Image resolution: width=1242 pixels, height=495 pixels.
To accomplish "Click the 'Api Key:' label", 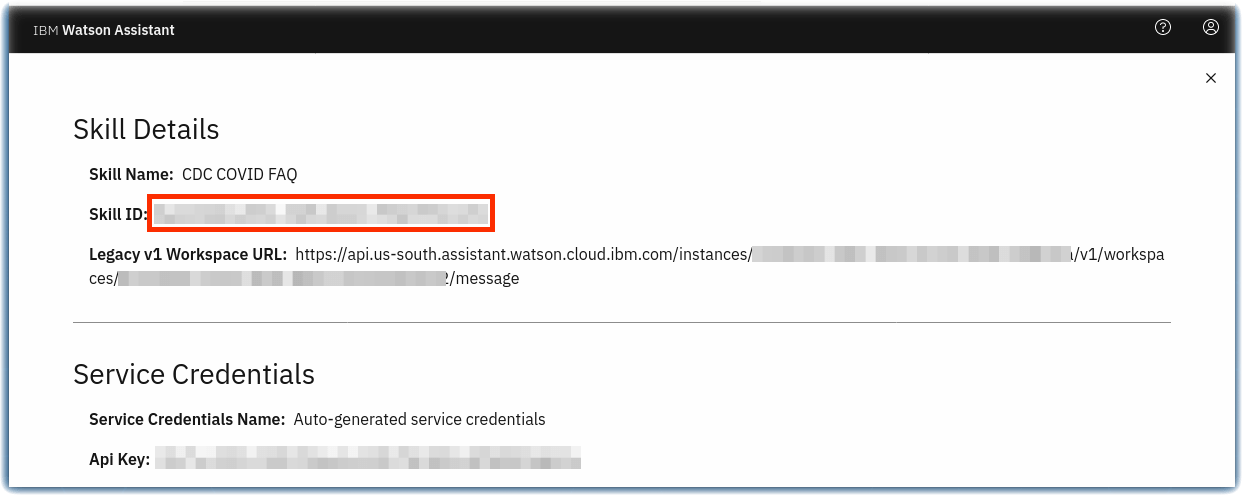I will [x=119, y=459].
